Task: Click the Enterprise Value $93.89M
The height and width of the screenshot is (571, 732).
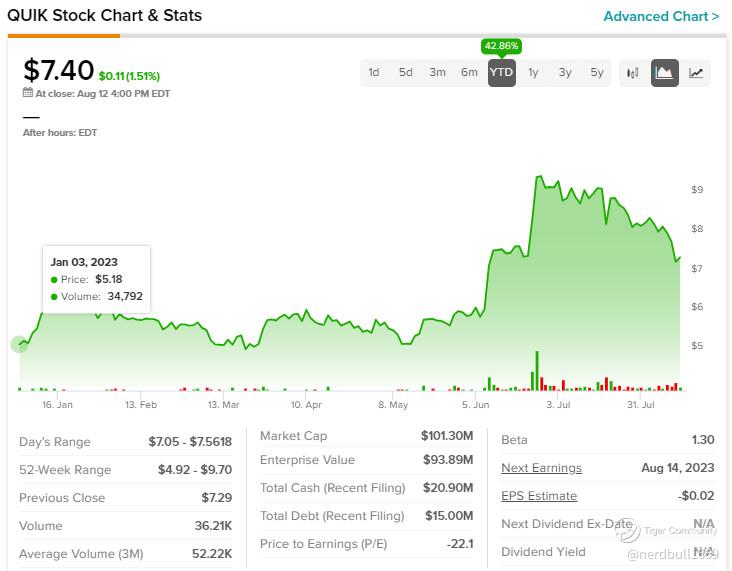Action: coord(448,460)
